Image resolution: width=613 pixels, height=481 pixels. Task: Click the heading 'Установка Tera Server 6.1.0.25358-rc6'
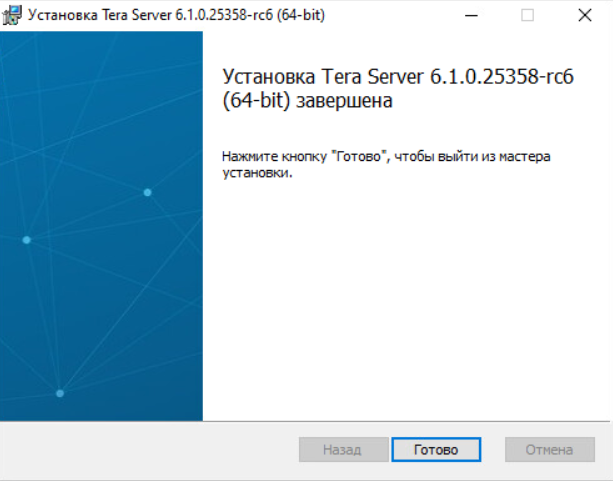tap(398, 76)
